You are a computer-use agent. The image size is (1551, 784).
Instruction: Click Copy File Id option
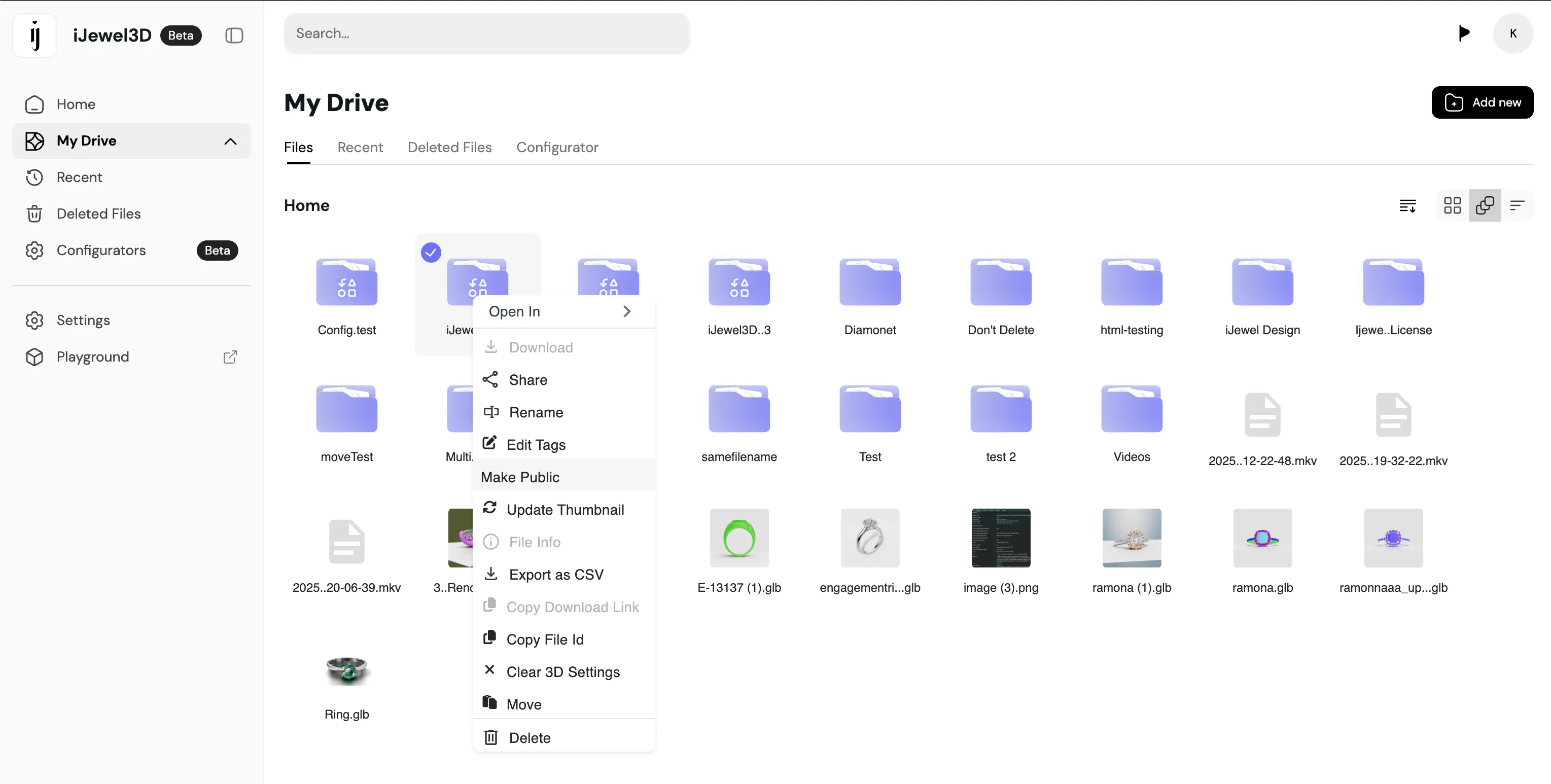pos(563,639)
